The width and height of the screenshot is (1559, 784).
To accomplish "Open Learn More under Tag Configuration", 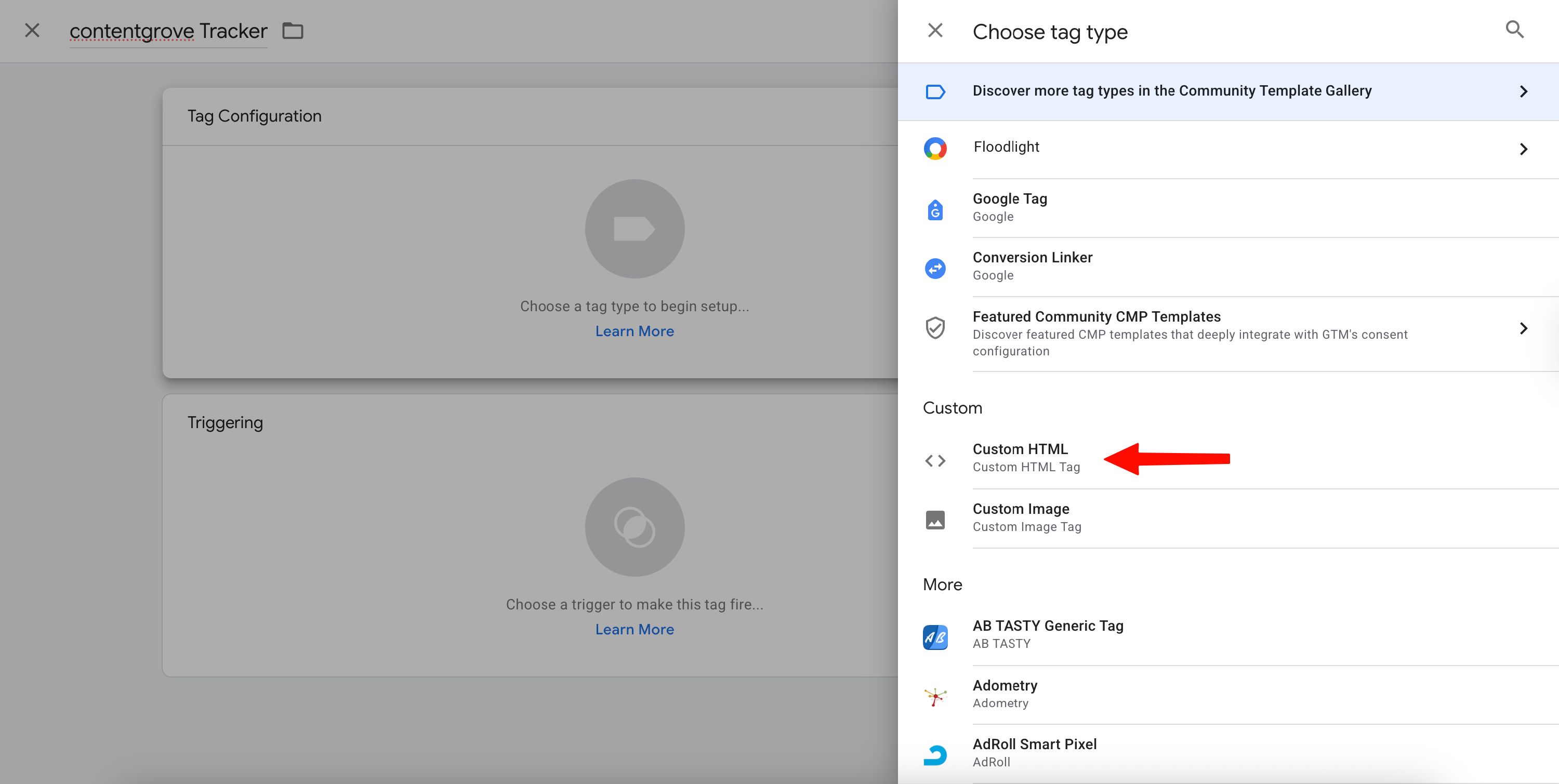I will pos(634,331).
